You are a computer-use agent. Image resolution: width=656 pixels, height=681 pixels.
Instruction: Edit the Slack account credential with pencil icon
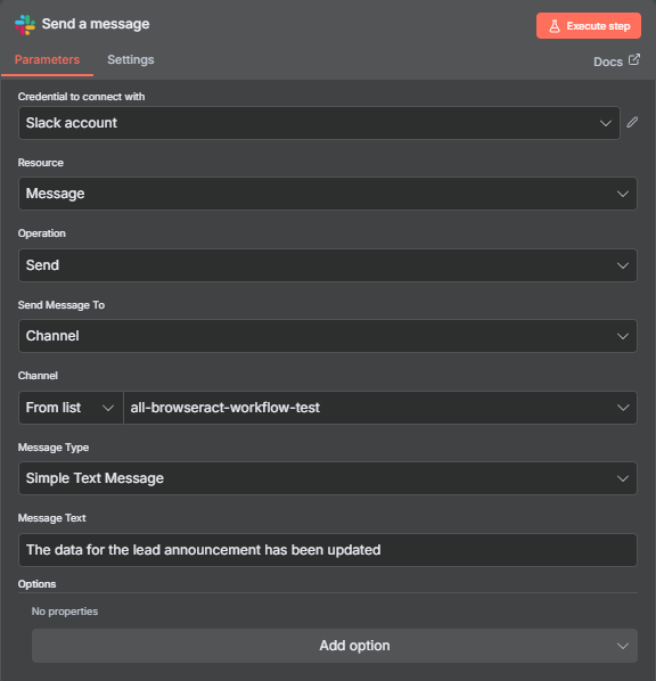[632, 123]
